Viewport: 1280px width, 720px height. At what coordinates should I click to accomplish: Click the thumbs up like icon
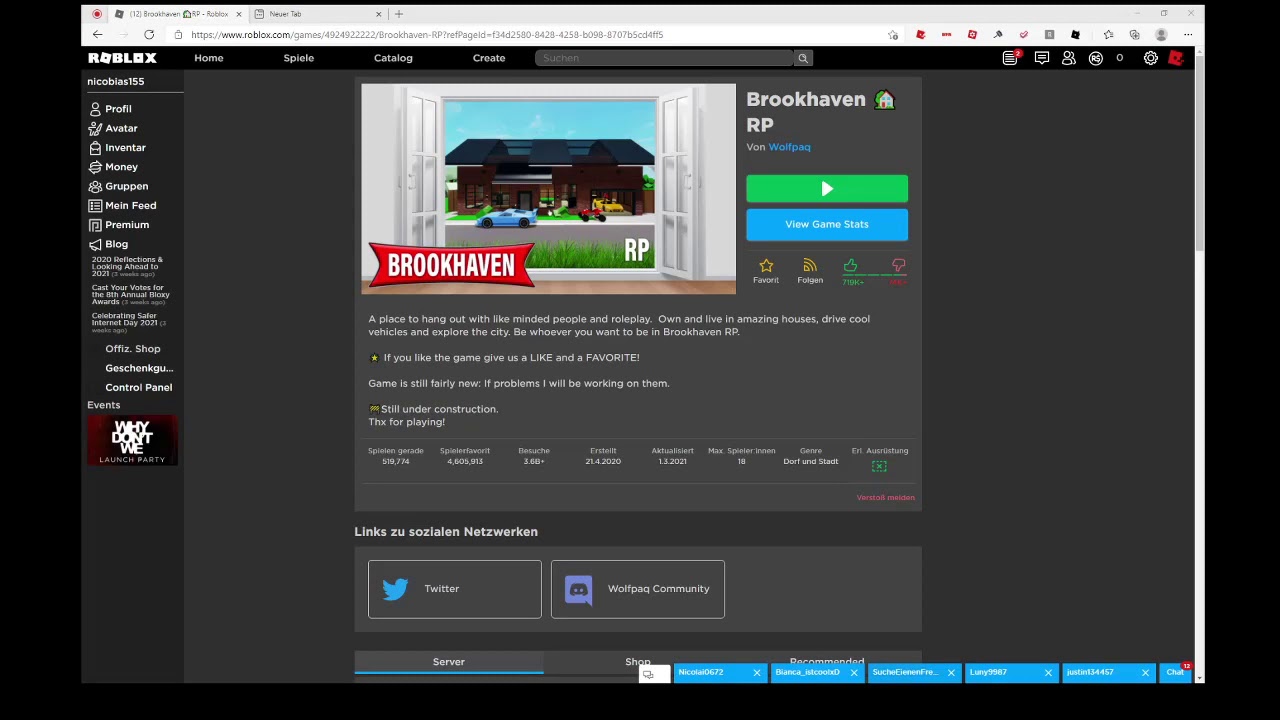click(850, 265)
